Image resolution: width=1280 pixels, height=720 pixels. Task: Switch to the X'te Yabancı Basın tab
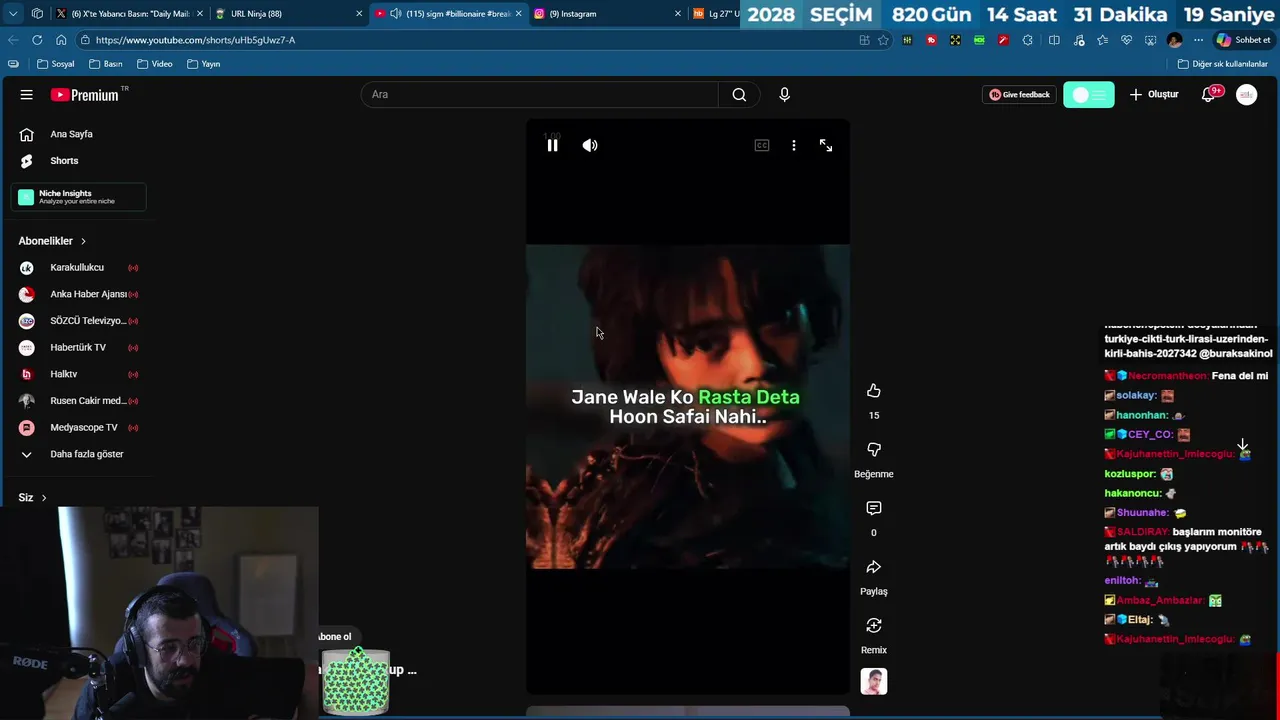click(x=128, y=14)
